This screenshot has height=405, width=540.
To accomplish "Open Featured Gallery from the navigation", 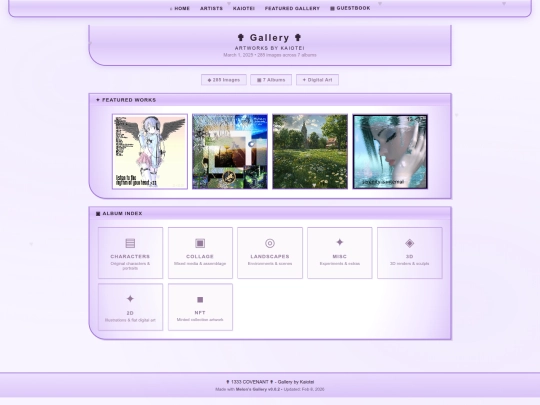I will (292, 8).
